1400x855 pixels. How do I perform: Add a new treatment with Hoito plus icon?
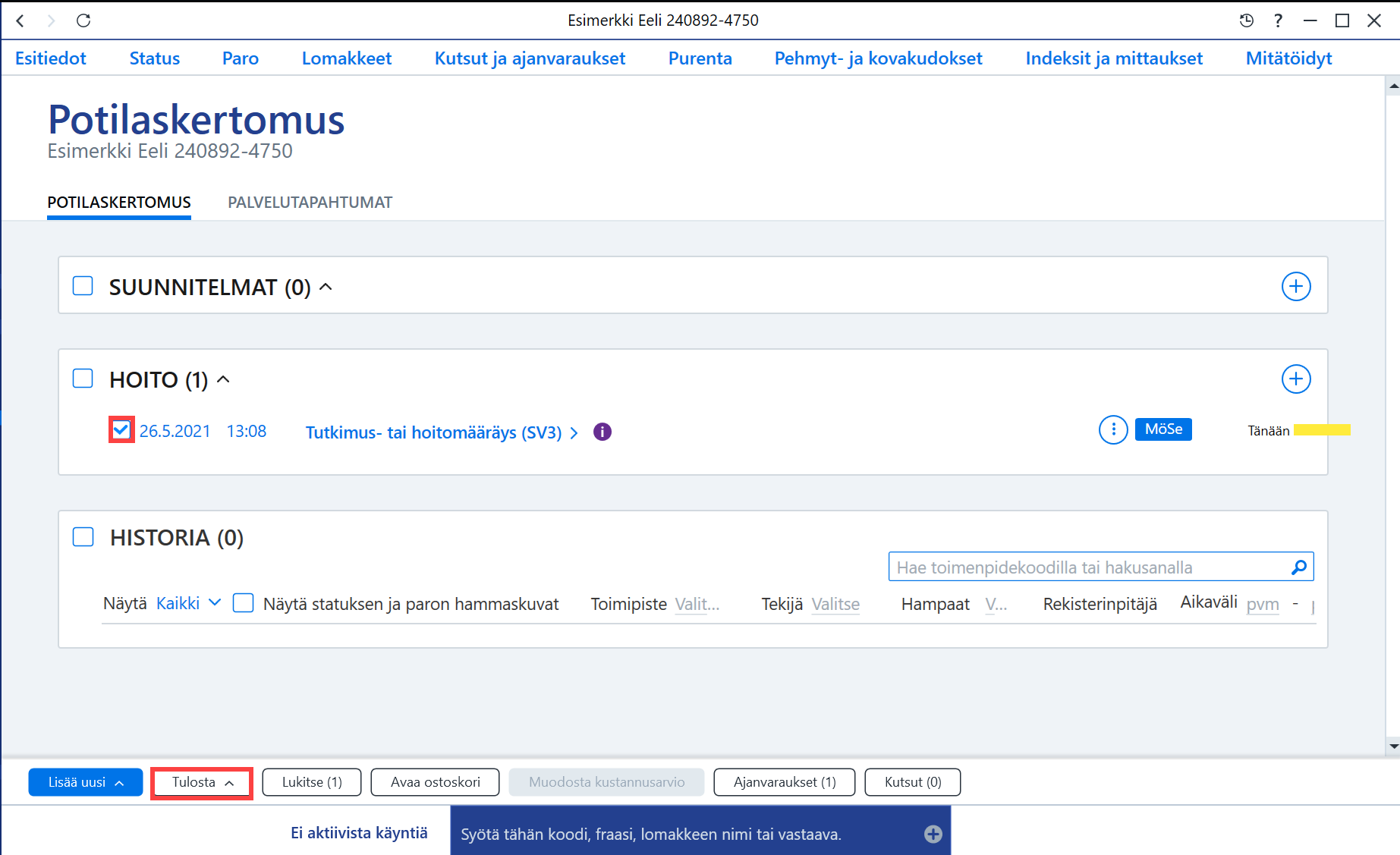click(1296, 379)
